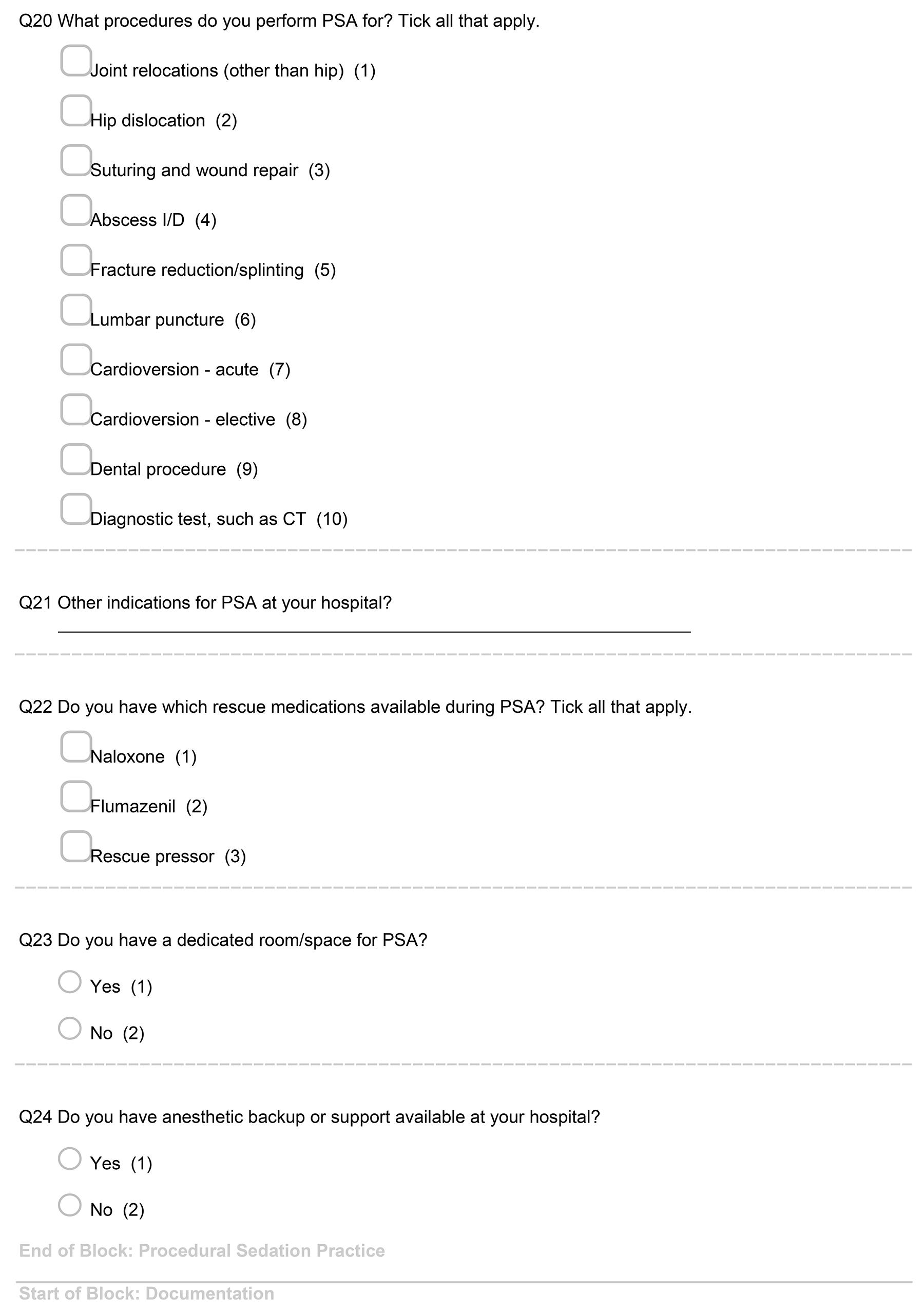Screen dimensions: 924x1310
Task: Choose No for anesthetic backup available
Action: click(x=70, y=1205)
